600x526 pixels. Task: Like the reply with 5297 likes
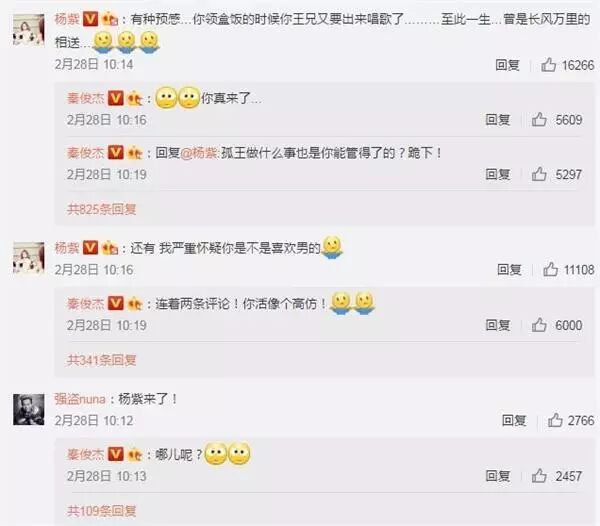coord(539,174)
